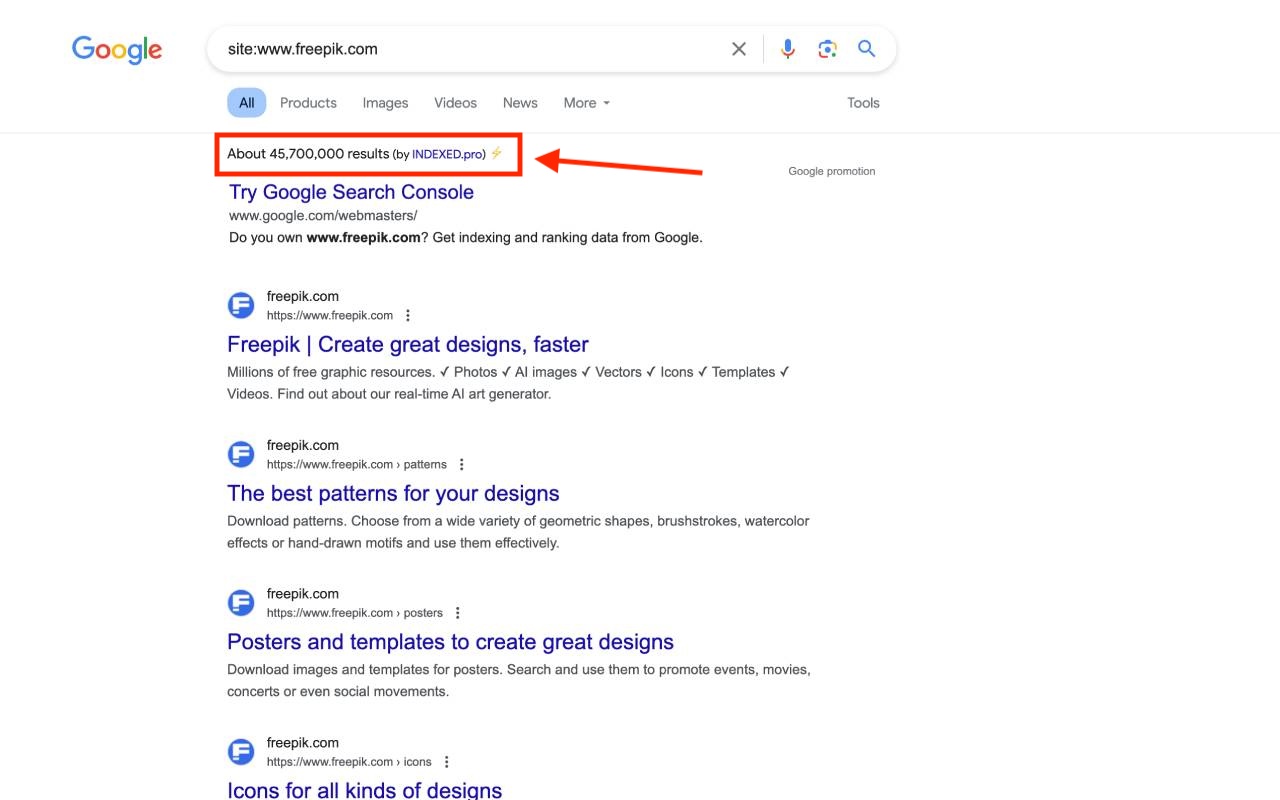Screen dimensions: 1280x800
Task: Click into the site:www.freepik.com search field
Action: click(470, 49)
